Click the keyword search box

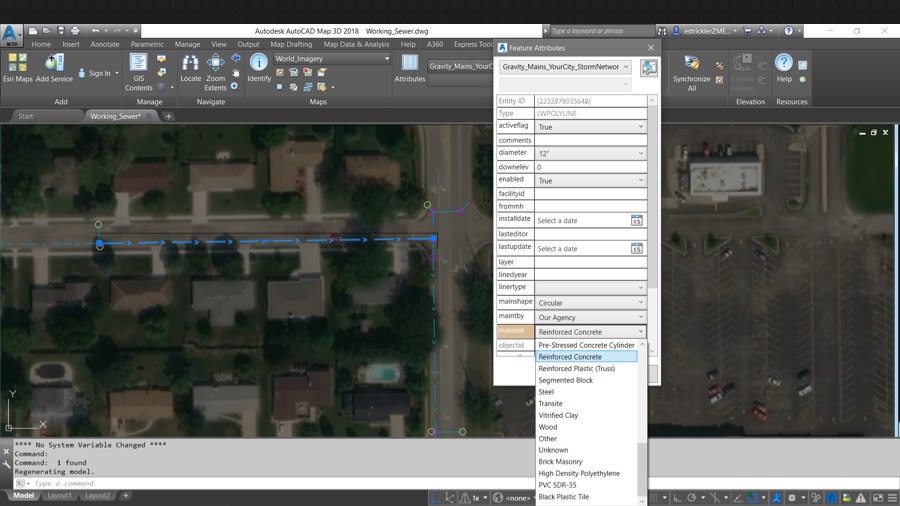pyautogui.click(x=601, y=31)
